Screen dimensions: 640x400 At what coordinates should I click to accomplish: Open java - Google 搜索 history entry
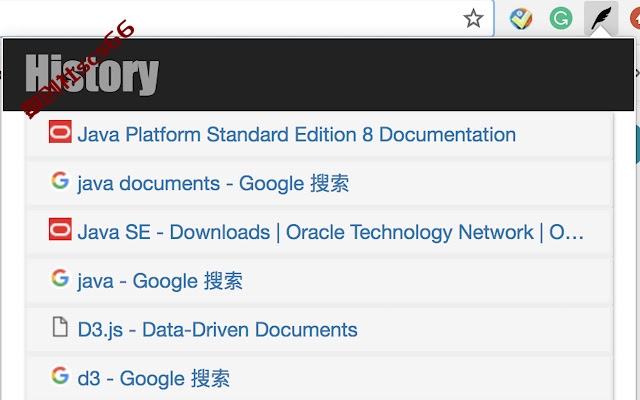(x=160, y=281)
